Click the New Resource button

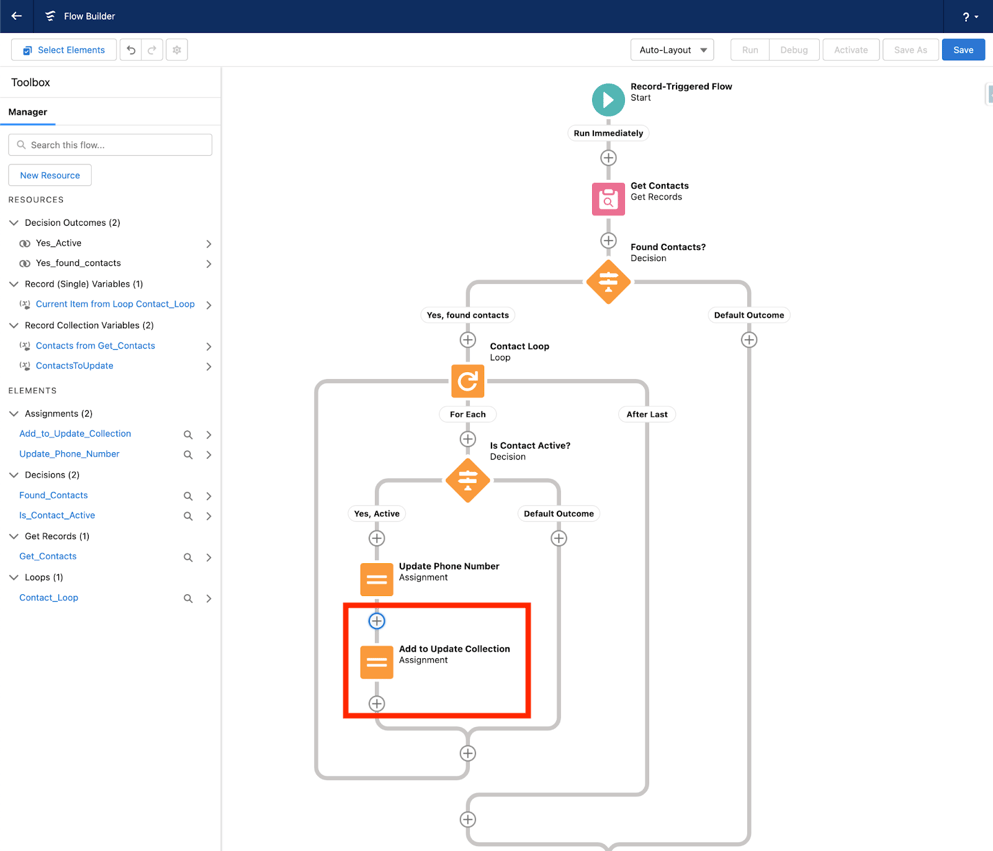point(50,175)
